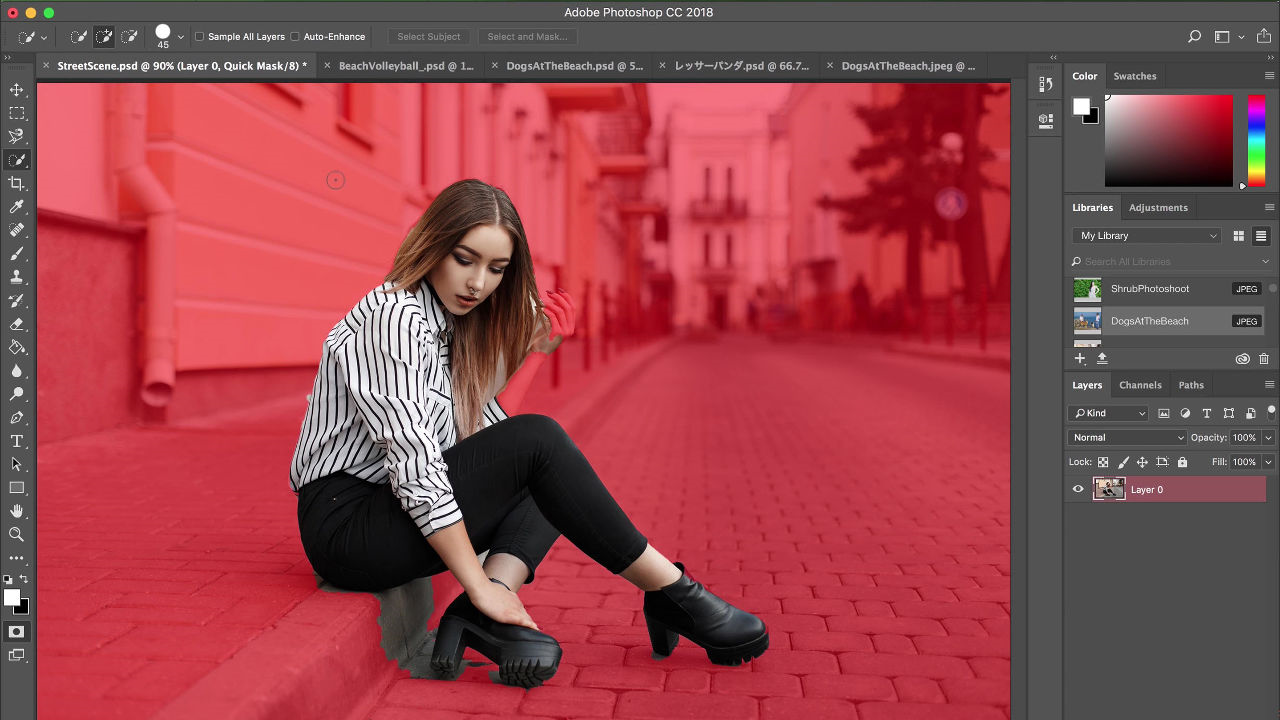Screen dimensions: 1280x720
Task: Select the Clone Stamp tool
Action: click(17, 277)
